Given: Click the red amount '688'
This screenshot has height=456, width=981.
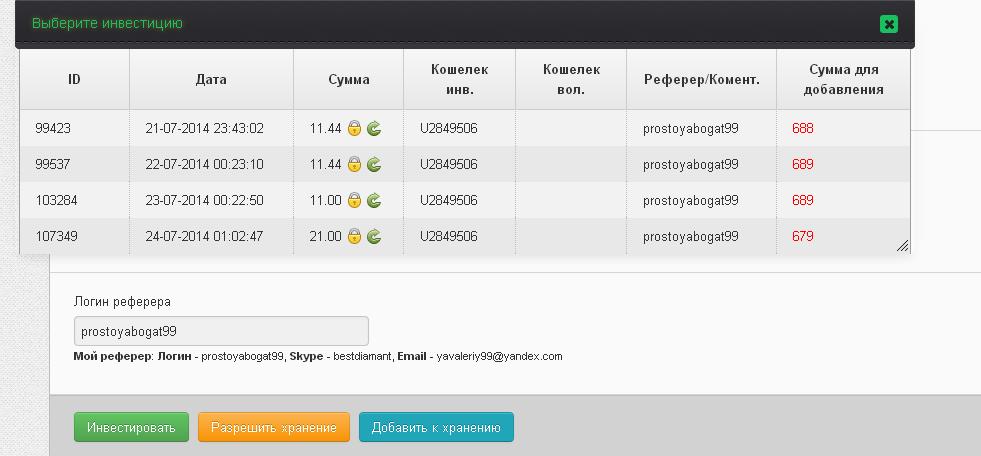Looking at the screenshot, I should [x=803, y=129].
